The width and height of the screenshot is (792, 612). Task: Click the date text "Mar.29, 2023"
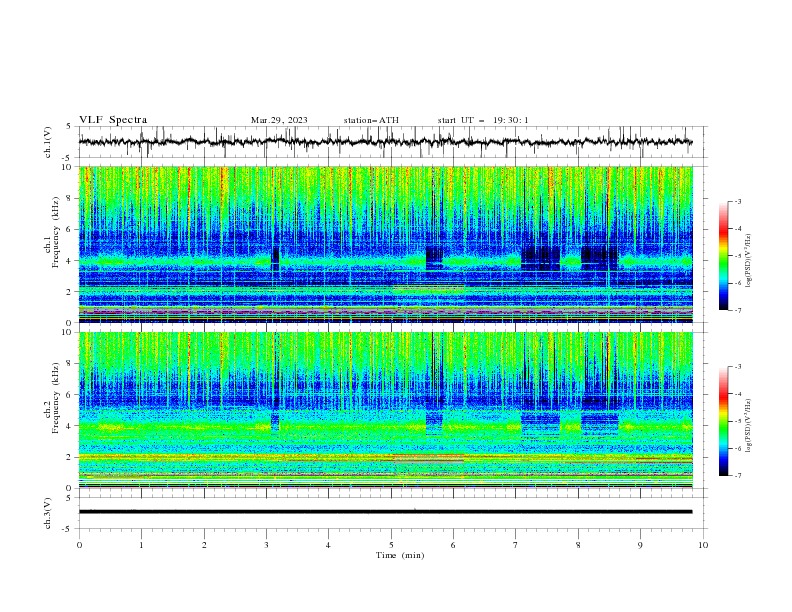pyautogui.click(x=279, y=120)
